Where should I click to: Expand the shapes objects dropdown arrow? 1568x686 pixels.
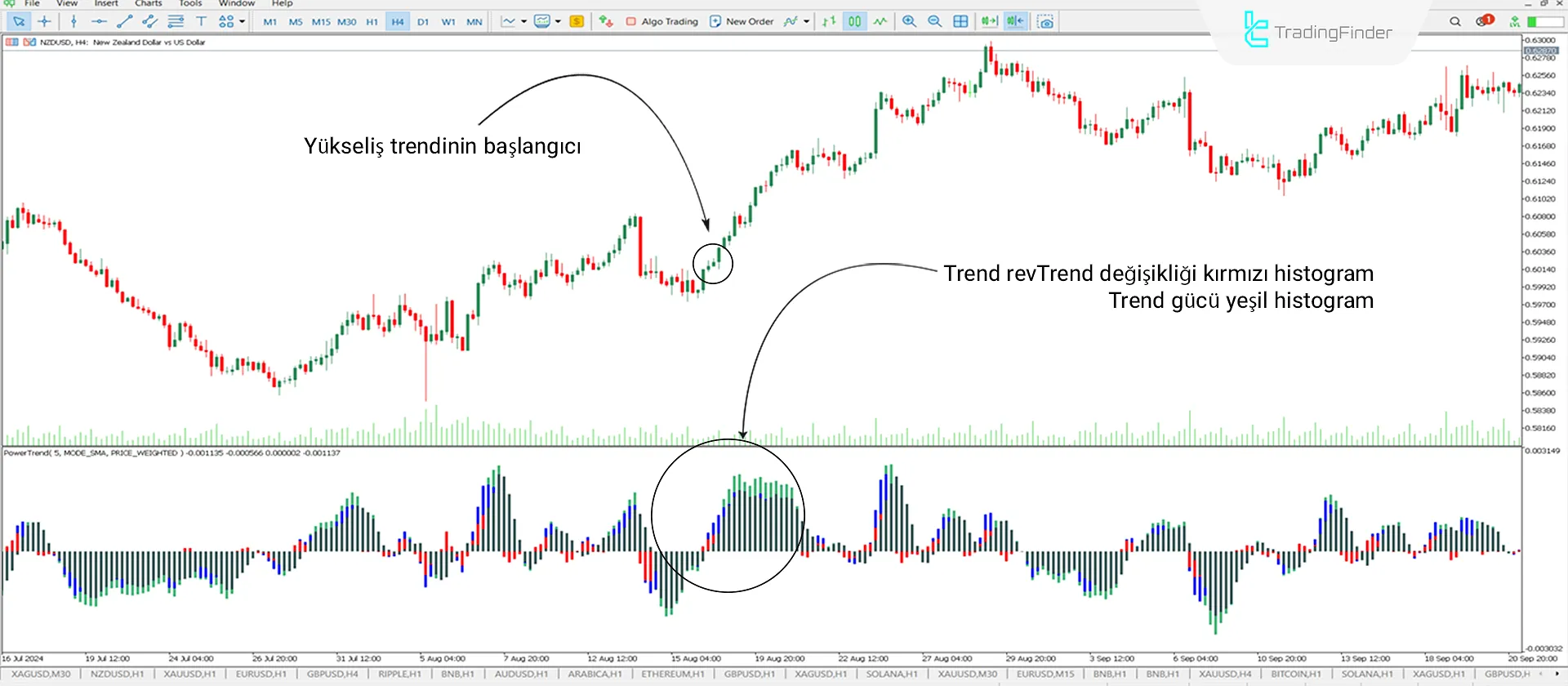(x=243, y=22)
